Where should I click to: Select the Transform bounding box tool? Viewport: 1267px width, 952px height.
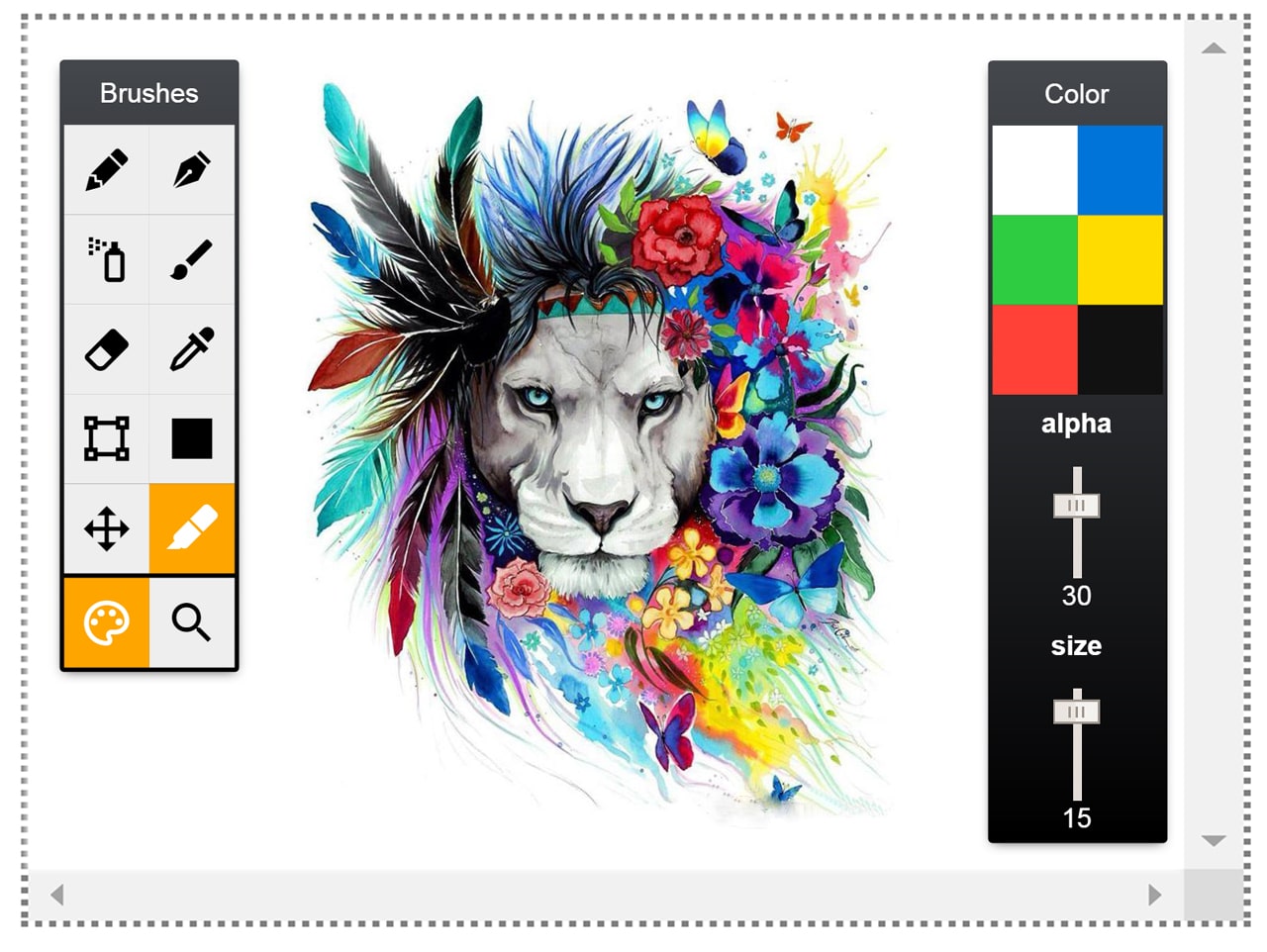pyautogui.click(x=107, y=438)
